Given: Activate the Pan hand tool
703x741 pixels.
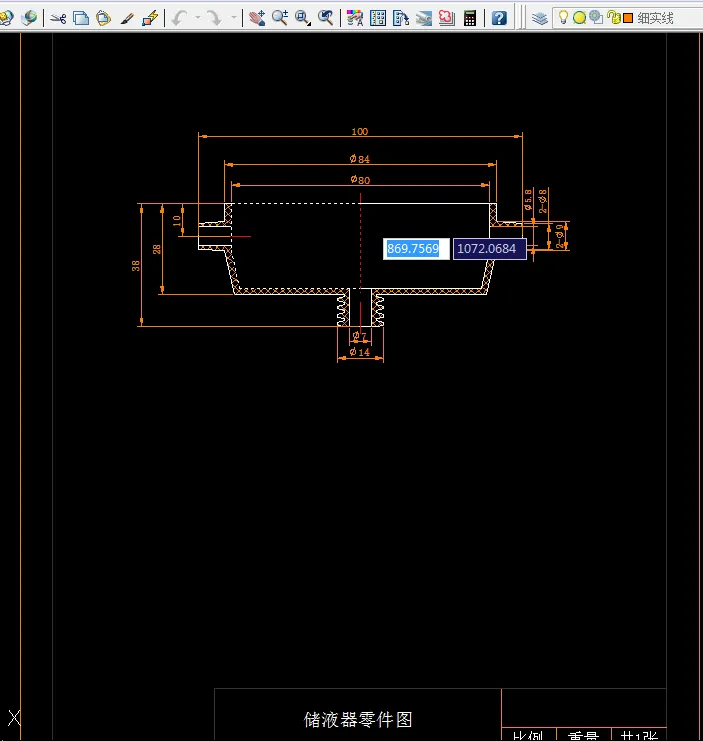Looking at the screenshot, I should pos(257,18).
